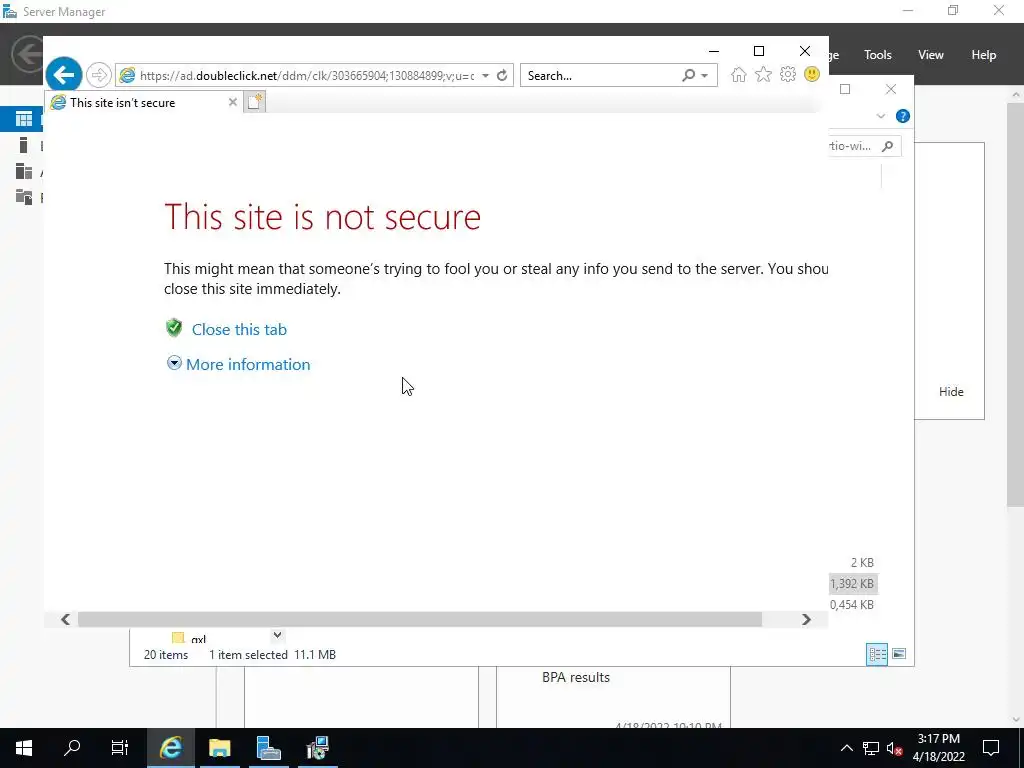Expand 'More information' link
Screen dimensions: 1024x768
(248, 364)
